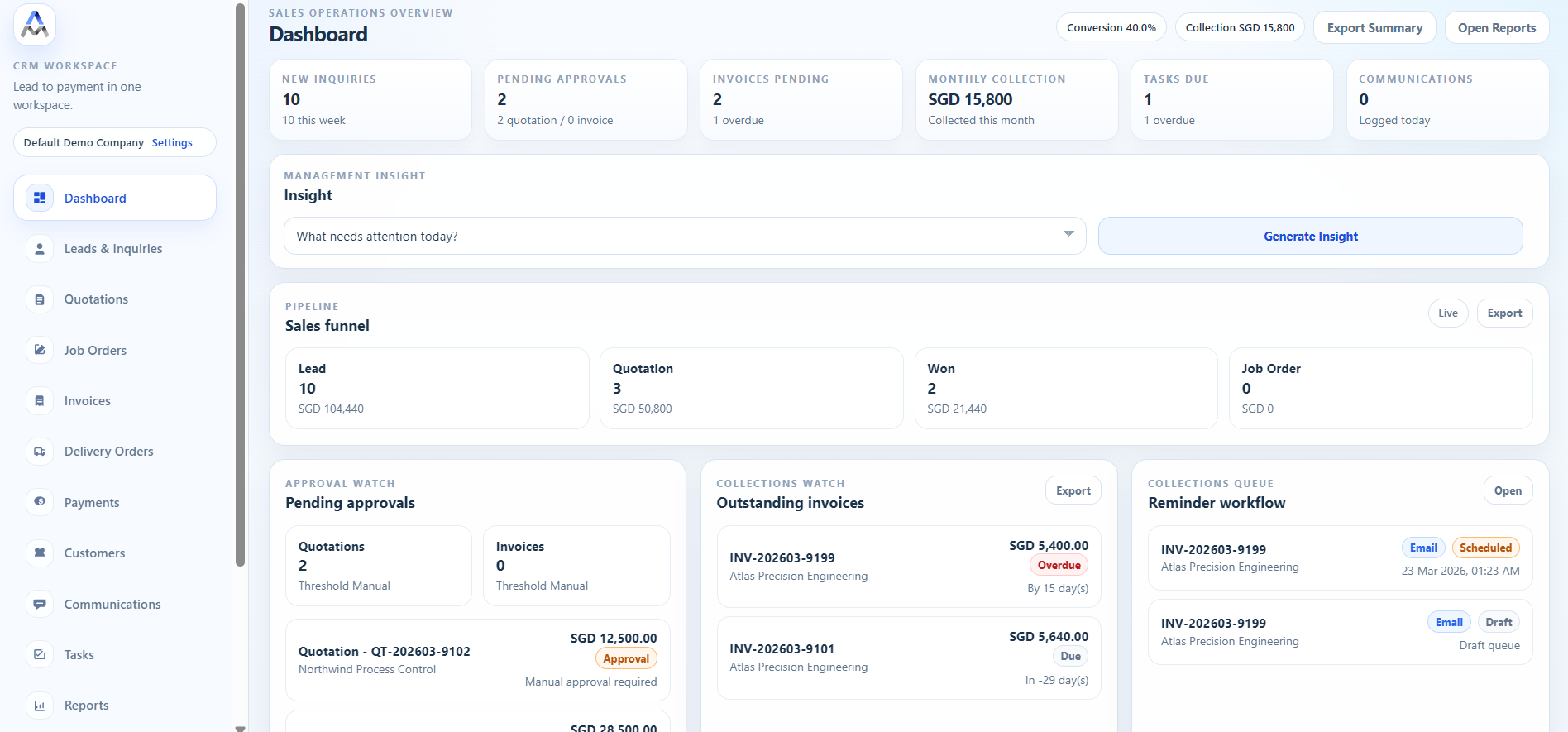1568x732 pixels.
Task: Go to the Customers menu item
Action: (95, 553)
